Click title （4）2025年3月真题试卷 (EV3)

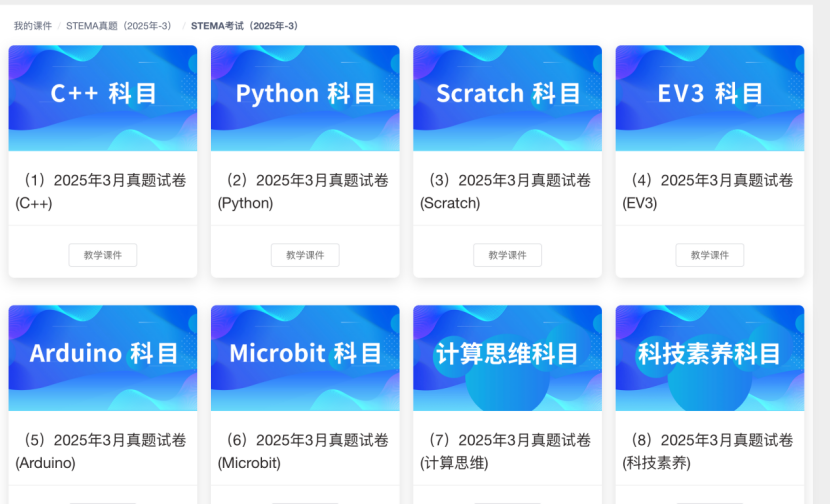click(x=708, y=192)
